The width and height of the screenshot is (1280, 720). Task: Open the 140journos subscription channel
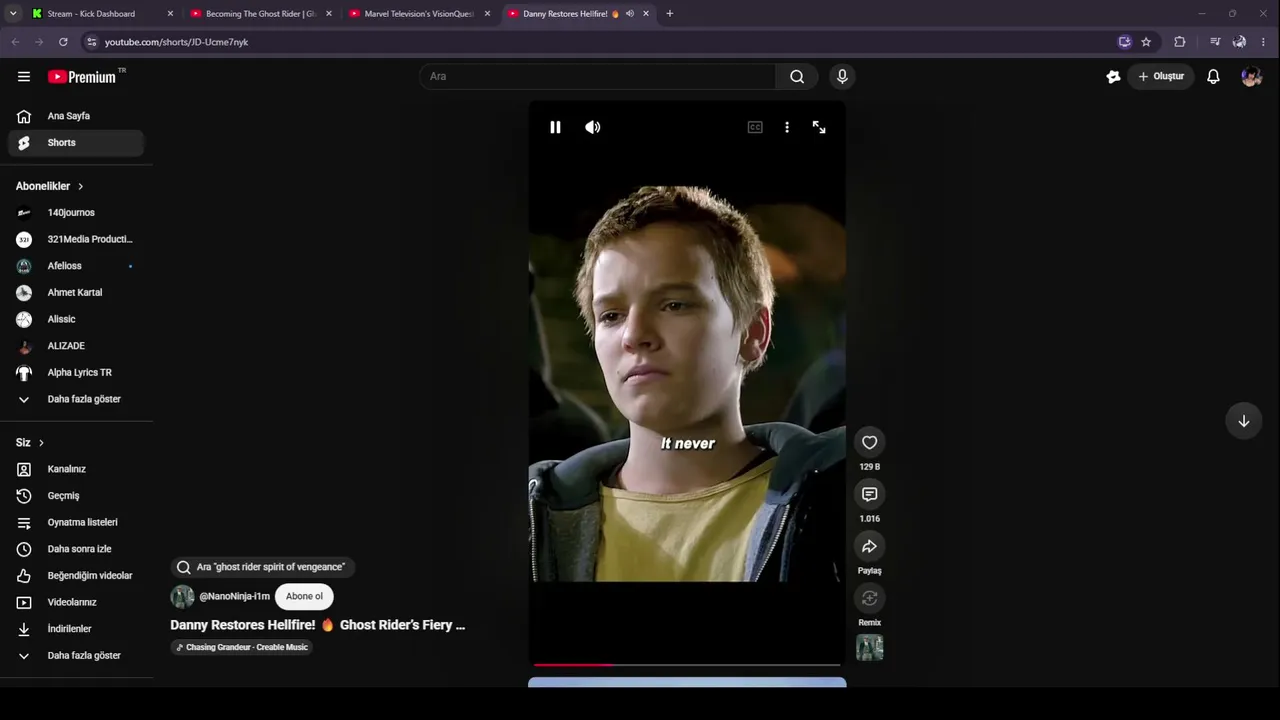76,213
